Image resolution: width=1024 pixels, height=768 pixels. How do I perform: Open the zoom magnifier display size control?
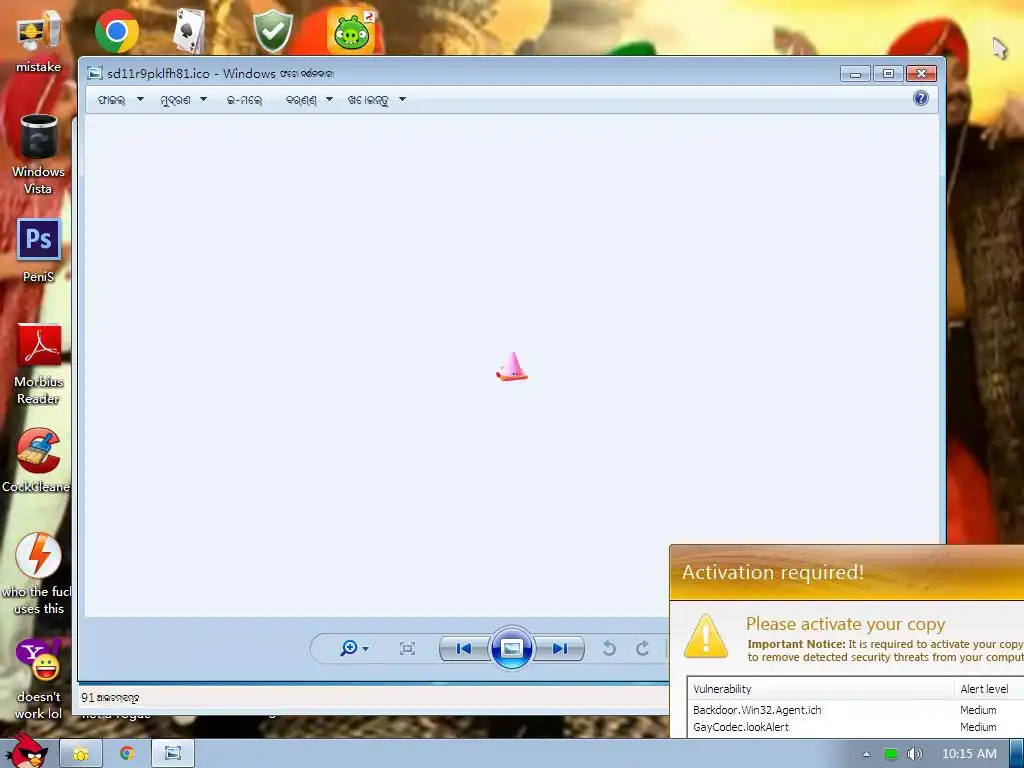354,648
